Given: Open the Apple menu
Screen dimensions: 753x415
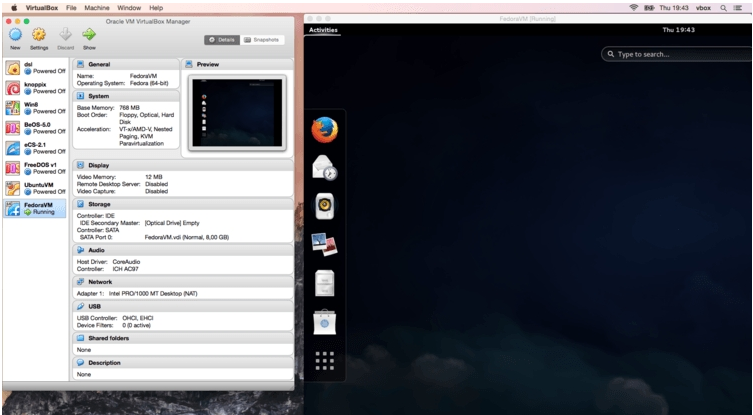Looking at the screenshot, I should [x=14, y=8].
